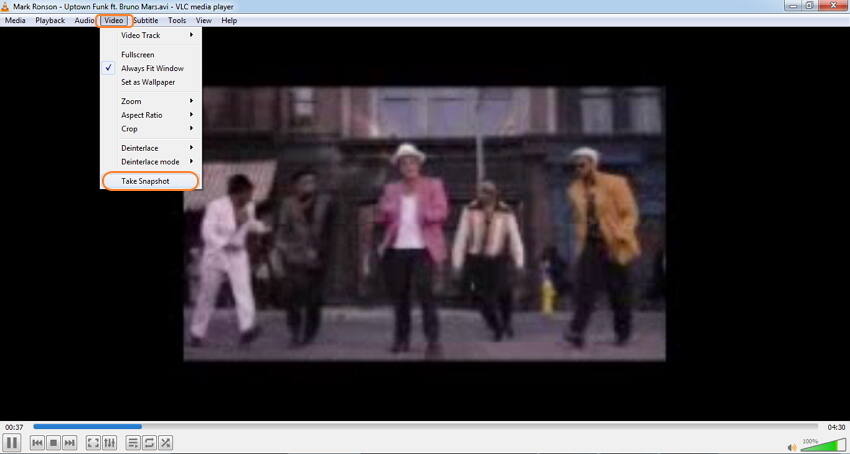Toggle fullscreen icon in bottom toolbar
The height and width of the screenshot is (454, 850).
(x=93, y=443)
